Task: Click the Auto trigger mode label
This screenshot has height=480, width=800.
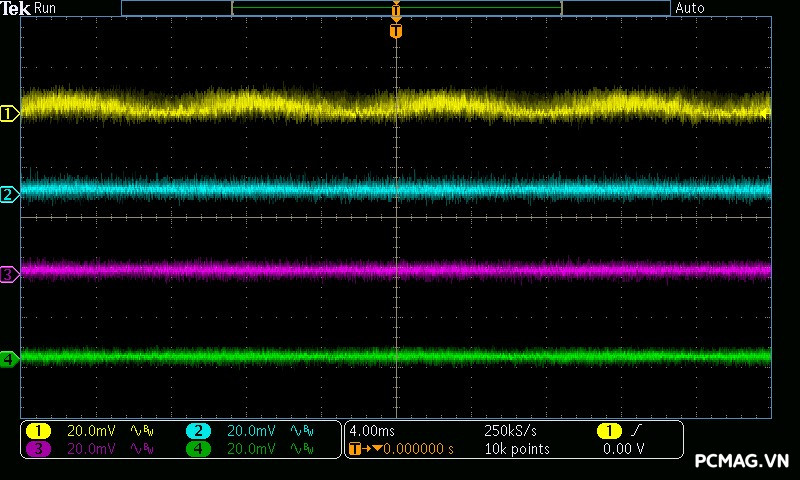Action: click(x=690, y=8)
